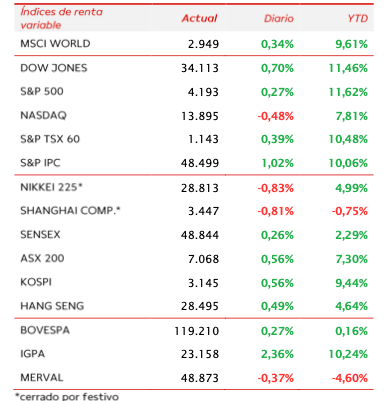
Task: Select the S&P TSX 60 row label
Action: (x=50, y=139)
